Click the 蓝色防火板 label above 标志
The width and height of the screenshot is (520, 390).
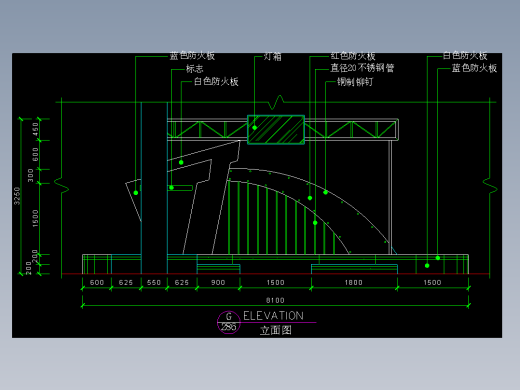tap(192, 56)
